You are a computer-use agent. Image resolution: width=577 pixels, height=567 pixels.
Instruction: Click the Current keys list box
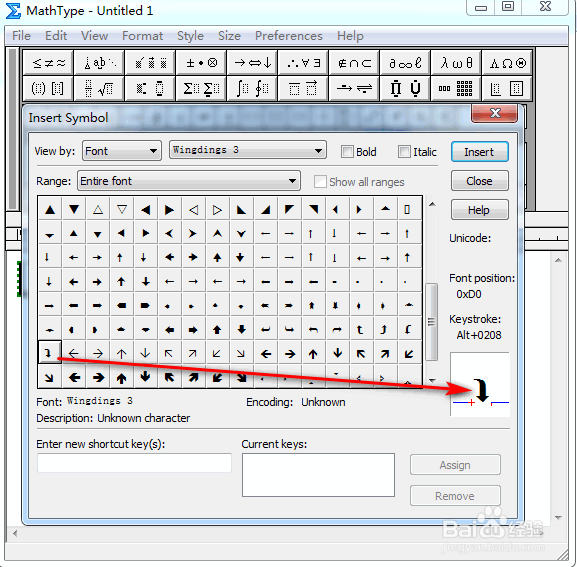pyautogui.click(x=318, y=475)
